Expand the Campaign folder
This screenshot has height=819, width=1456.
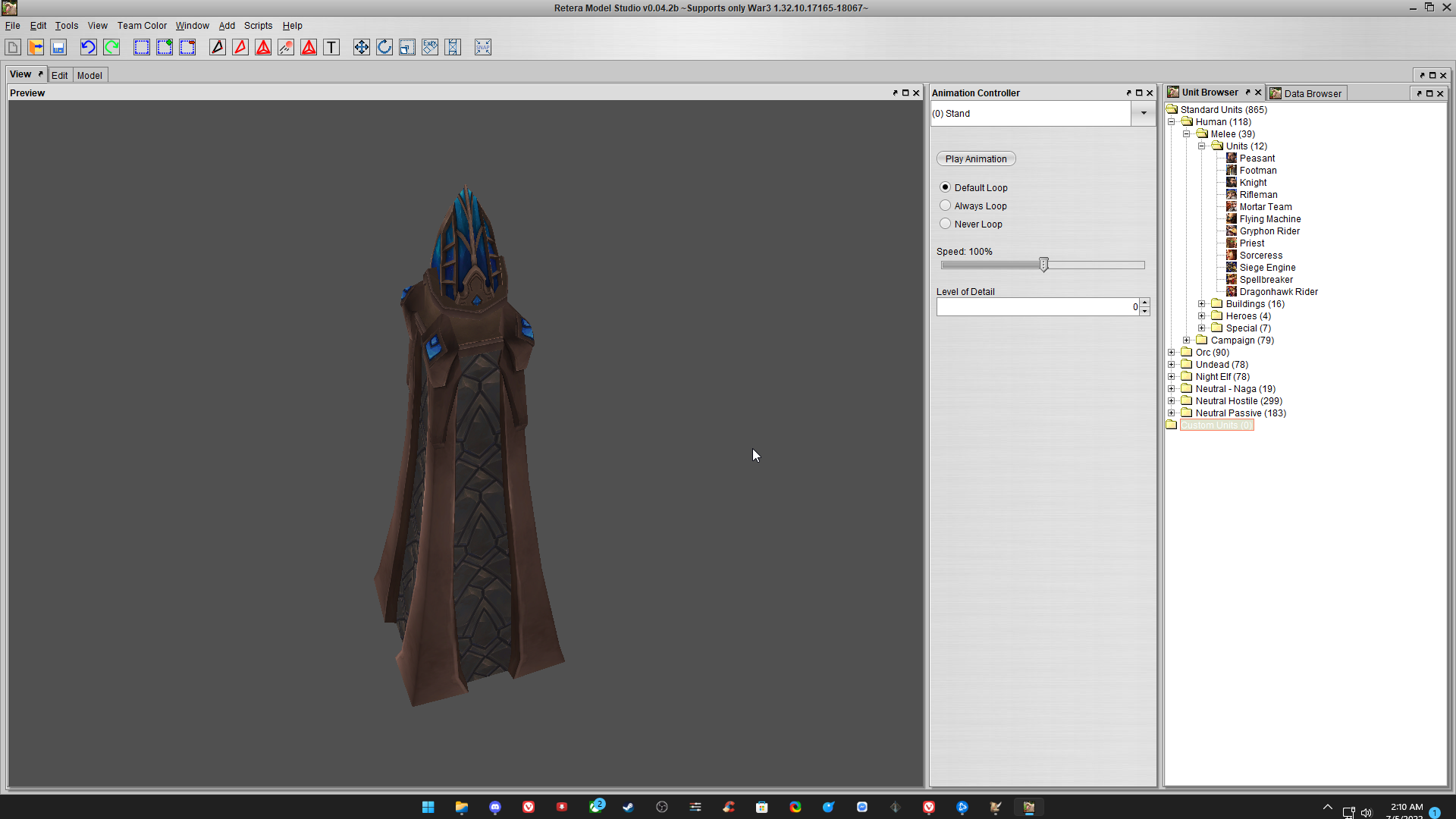coord(1187,340)
